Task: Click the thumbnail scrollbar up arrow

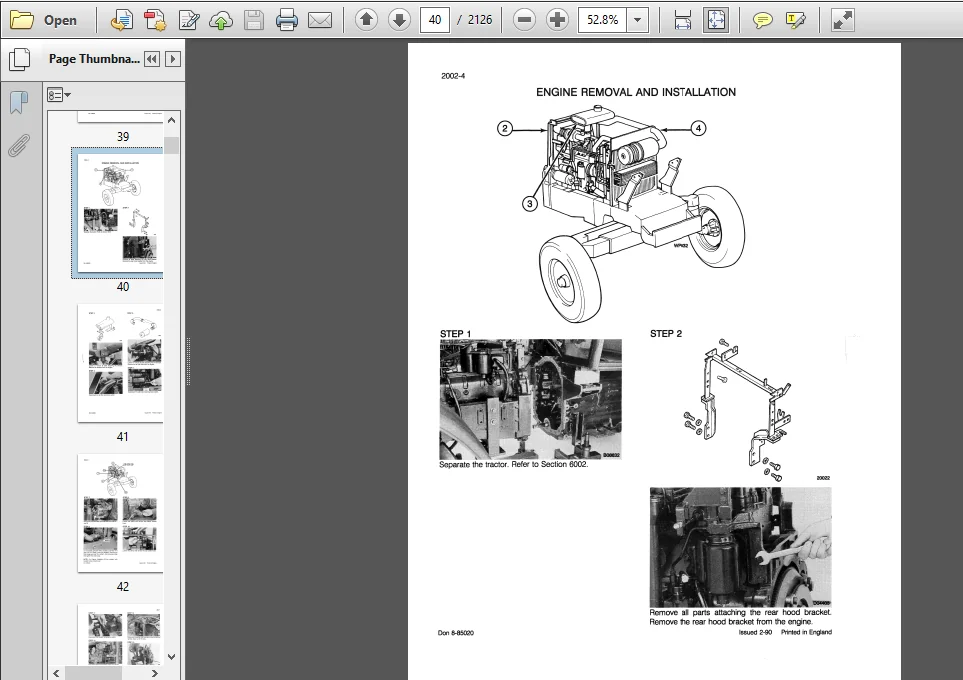Action: pos(171,120)
